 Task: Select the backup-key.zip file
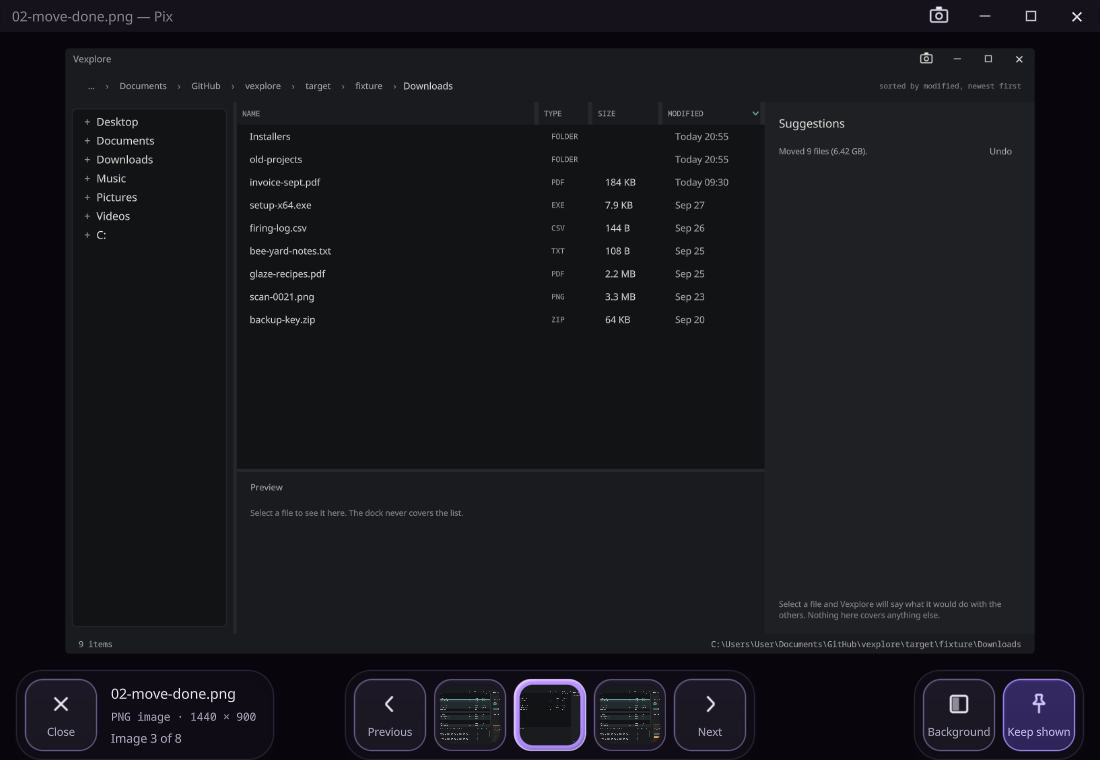(x=500, y=319)
